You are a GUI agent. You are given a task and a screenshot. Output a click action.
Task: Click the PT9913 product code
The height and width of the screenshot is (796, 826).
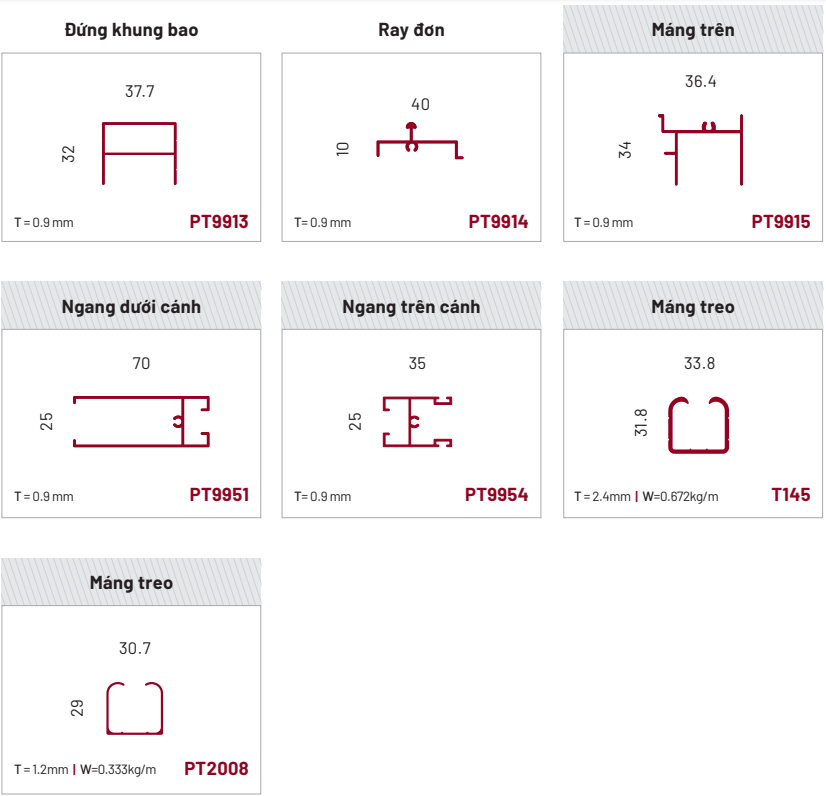coord(219,222)
